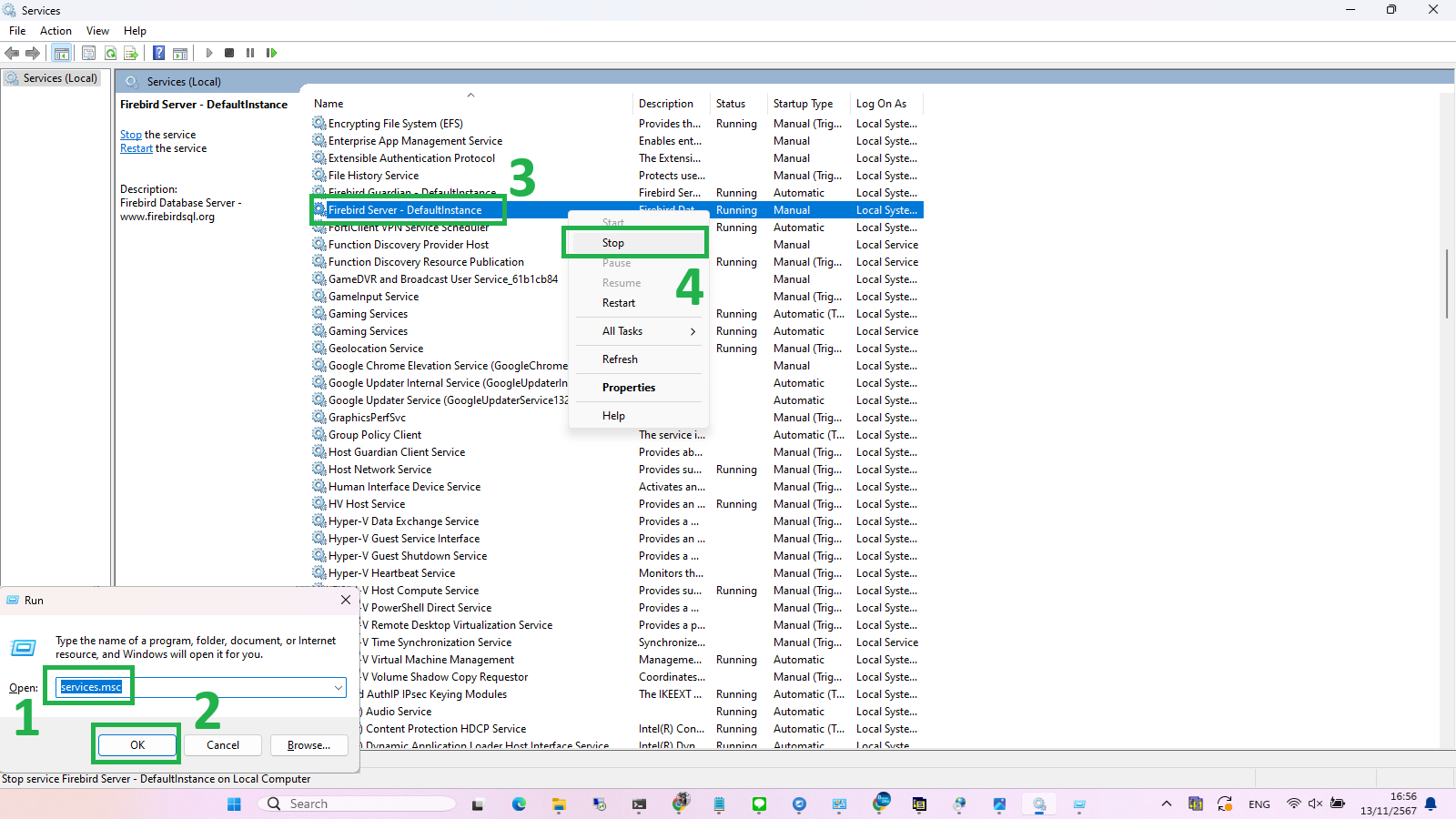This screenshot has width=1456, height=819.
Task: Toggle the Show/Hide Console Tree button
Action: [x=61, y=53]
